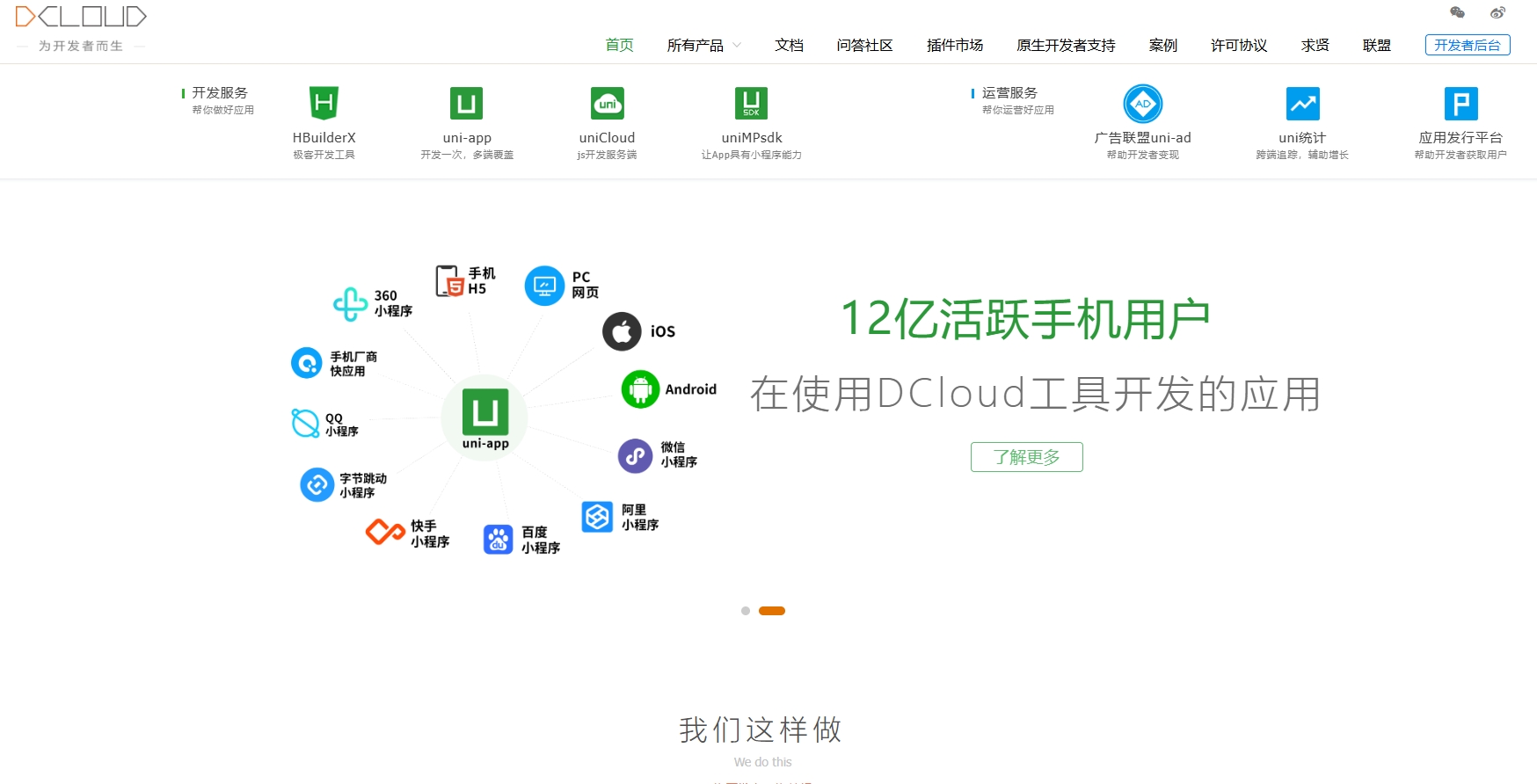Click the 手机厂商快应用 icon
Screen dimensions: 1537x784
(x=307, y=363)
